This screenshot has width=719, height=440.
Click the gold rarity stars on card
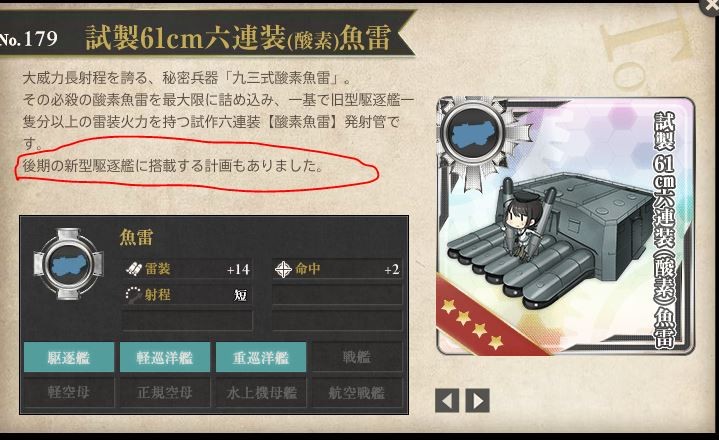(x=472, y=326)
